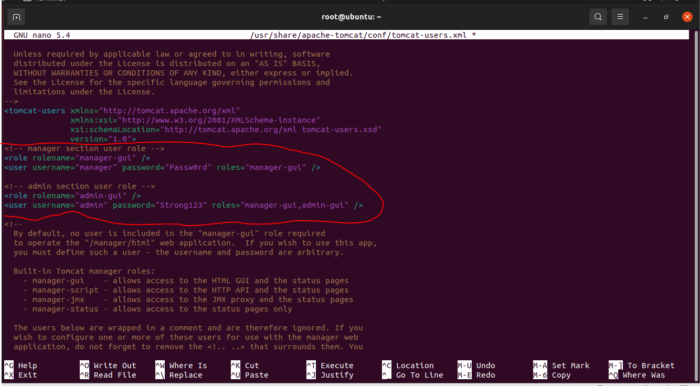Screen dimensions: 700x386
Task: Click the nano ^G Help shortcut
Action: 21,365
